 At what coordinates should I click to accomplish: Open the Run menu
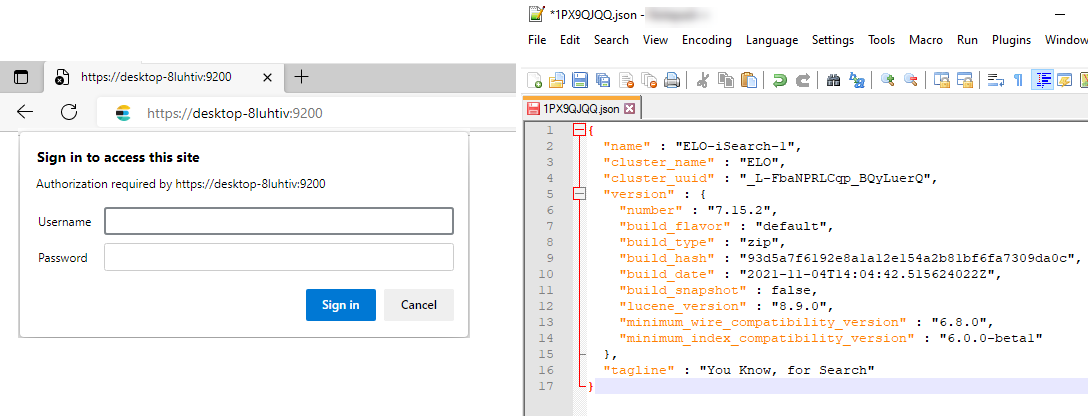coord(967,40)
